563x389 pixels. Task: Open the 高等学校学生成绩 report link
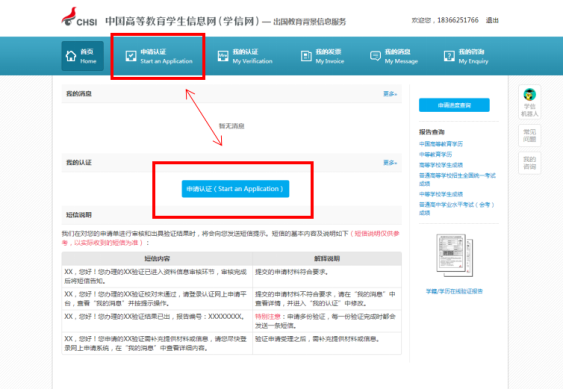[441, 165]
